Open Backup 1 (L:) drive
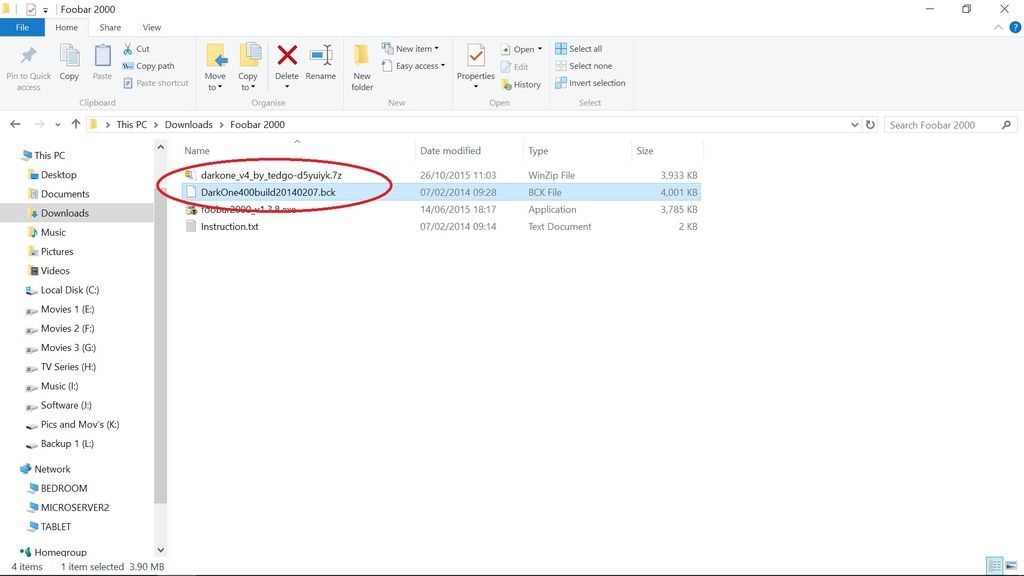This screenshot has height=576, width=1024. point(67,444)
